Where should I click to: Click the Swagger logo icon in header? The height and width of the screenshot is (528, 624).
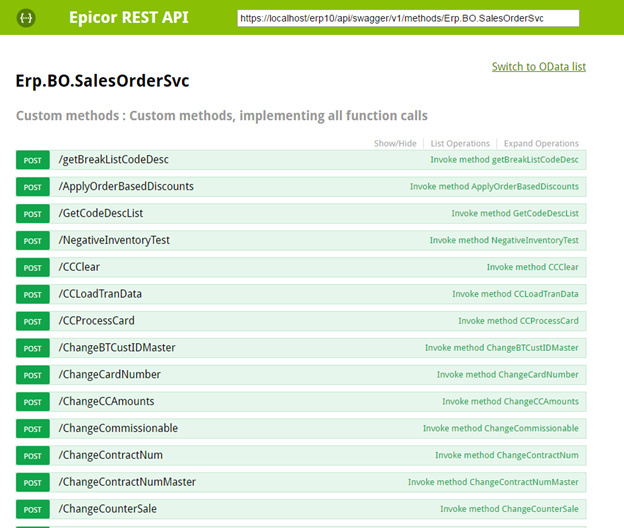(x=26, y=18)
